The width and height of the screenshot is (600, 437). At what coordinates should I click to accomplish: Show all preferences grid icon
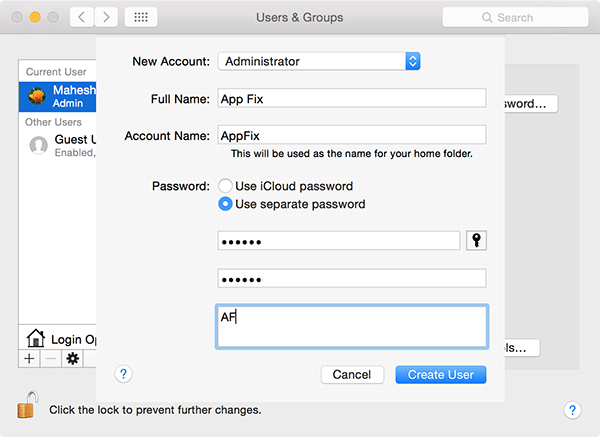(x=140, y=18)
